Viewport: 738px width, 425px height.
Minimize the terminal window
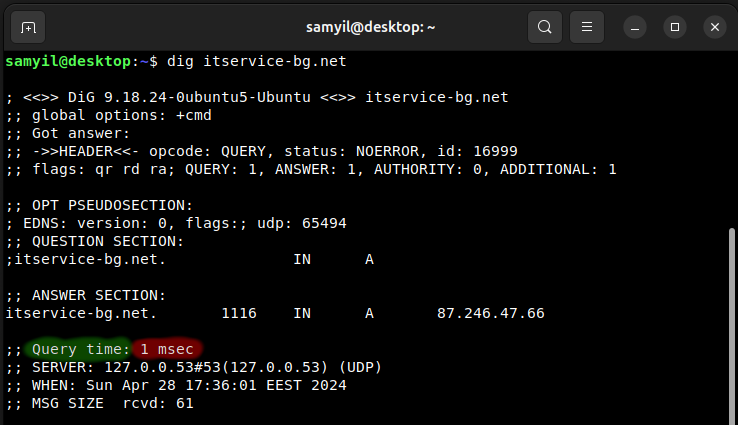(x=634, y=28)
